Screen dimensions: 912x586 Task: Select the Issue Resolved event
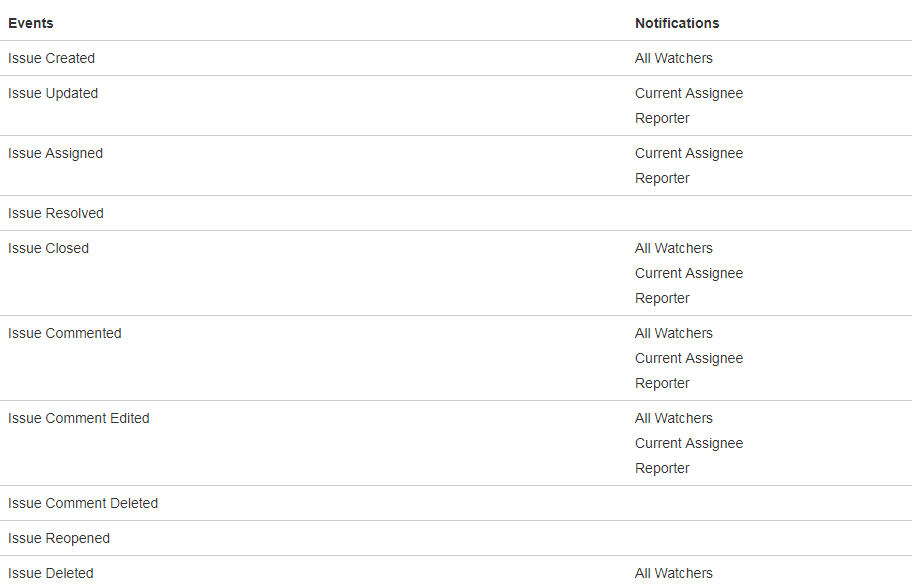coord(56,213)
